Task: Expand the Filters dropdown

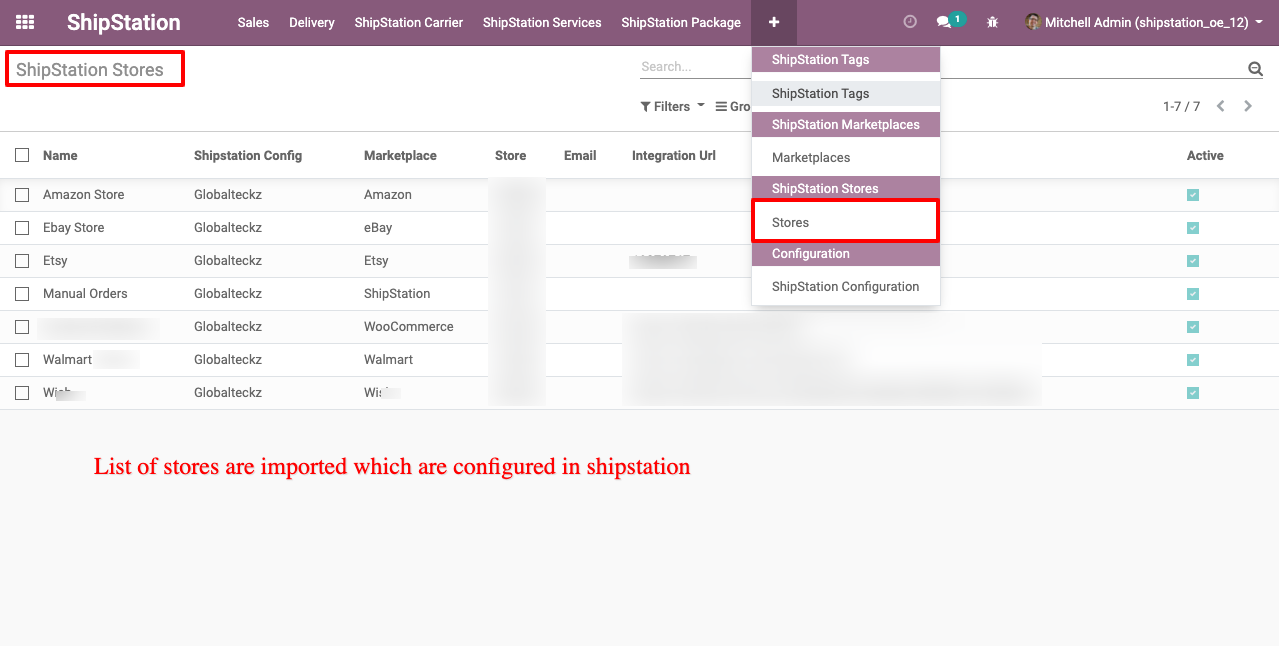Action: click(x=673, y=106)
